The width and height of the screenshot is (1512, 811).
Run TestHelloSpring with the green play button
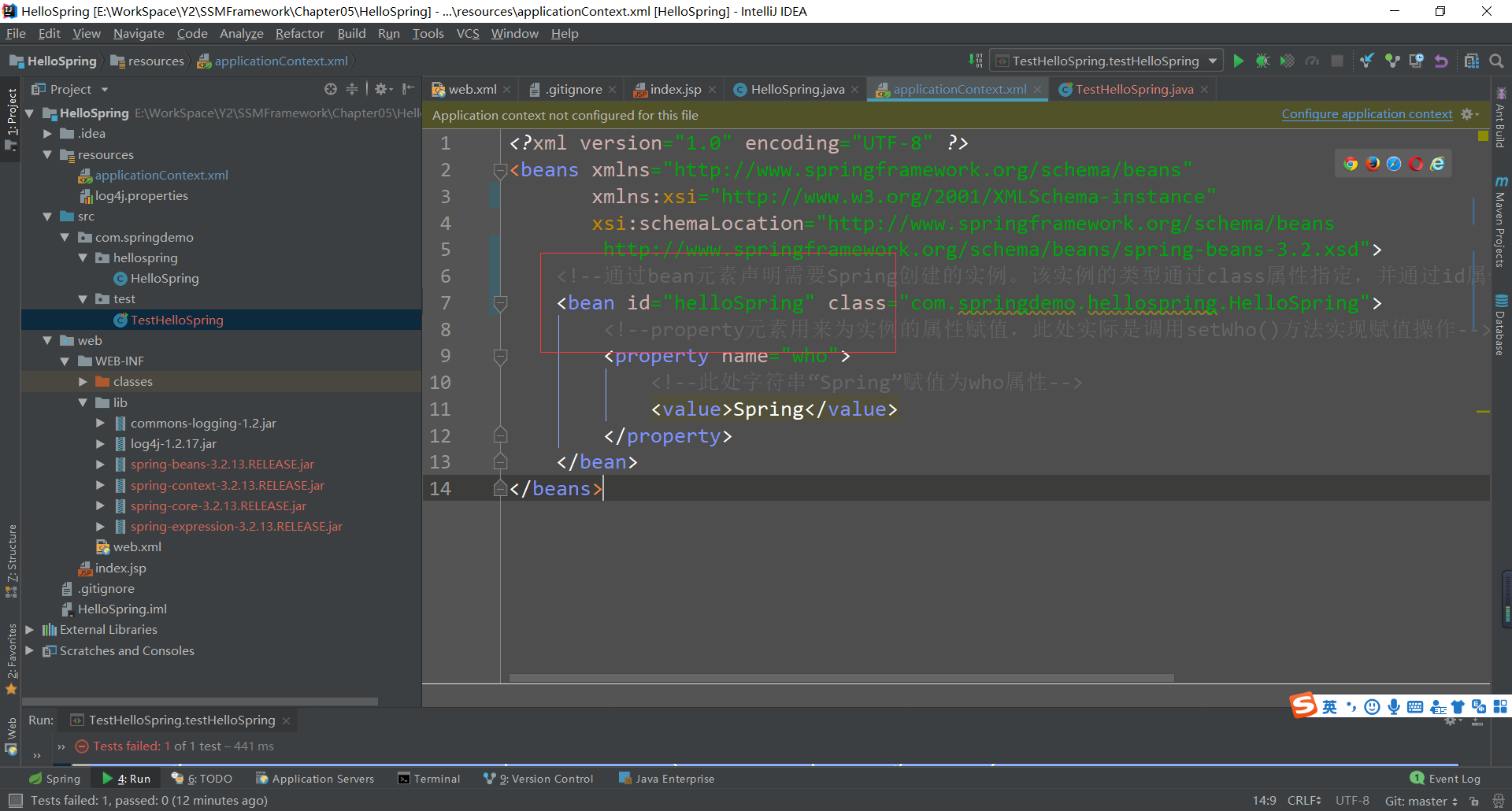click(1238, 61)
